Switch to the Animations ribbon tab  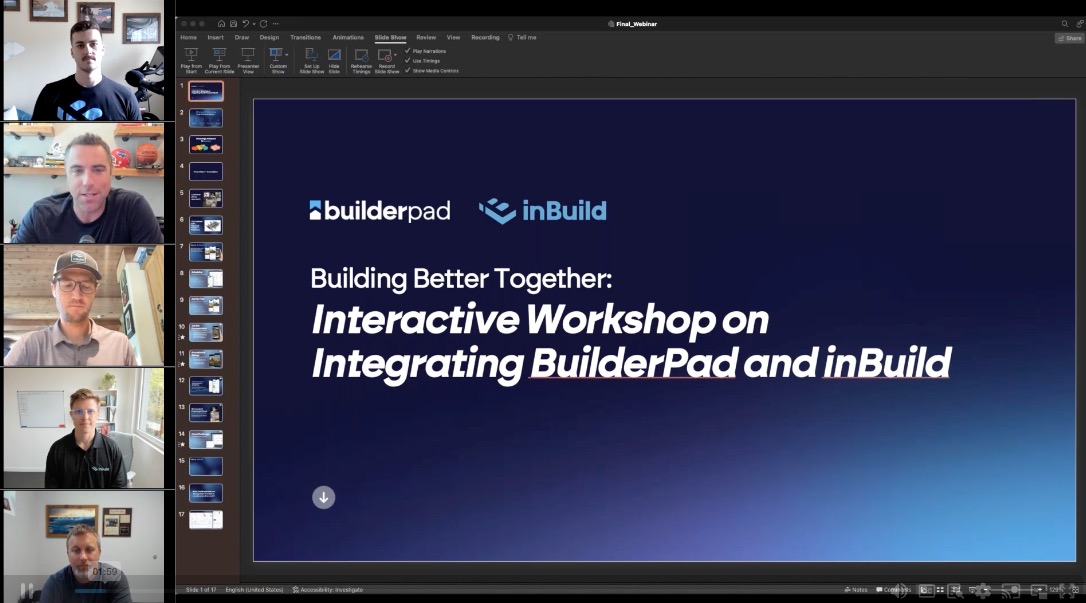pos(348,37)
